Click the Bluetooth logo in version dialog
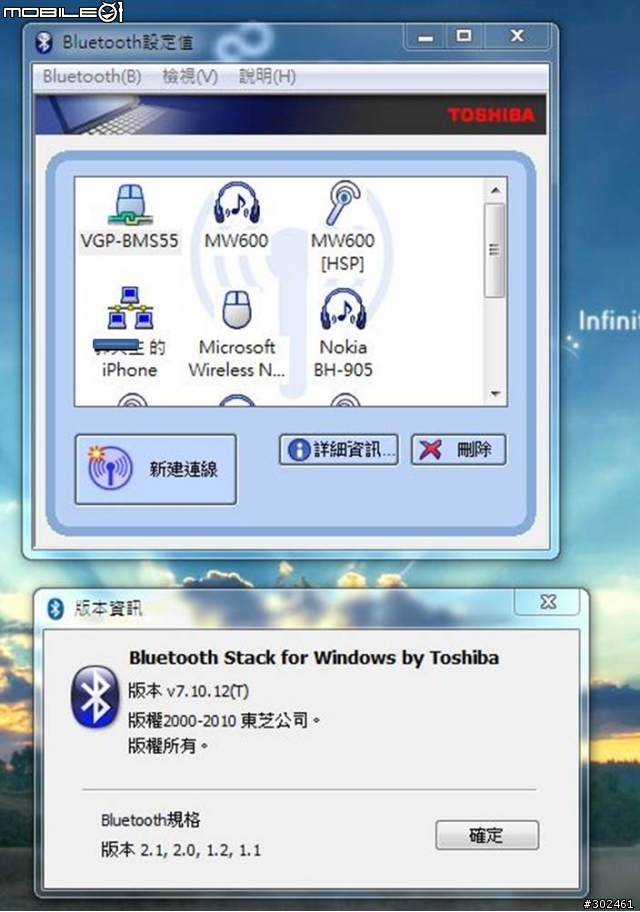This screenshot has height=912, width=640. (94, 697)
